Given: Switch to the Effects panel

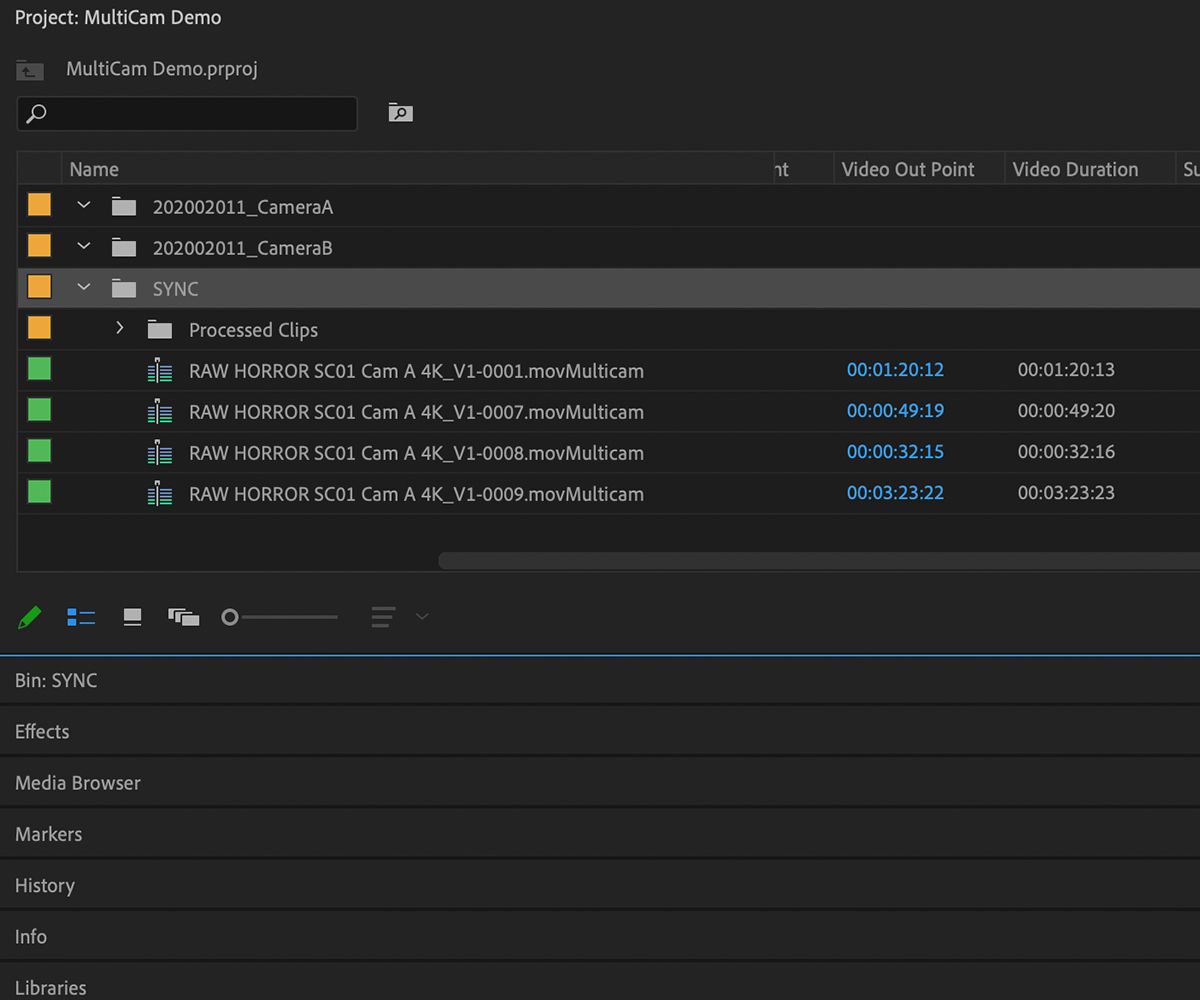Looking at the screenshot, I should click(x=42, y=731).
